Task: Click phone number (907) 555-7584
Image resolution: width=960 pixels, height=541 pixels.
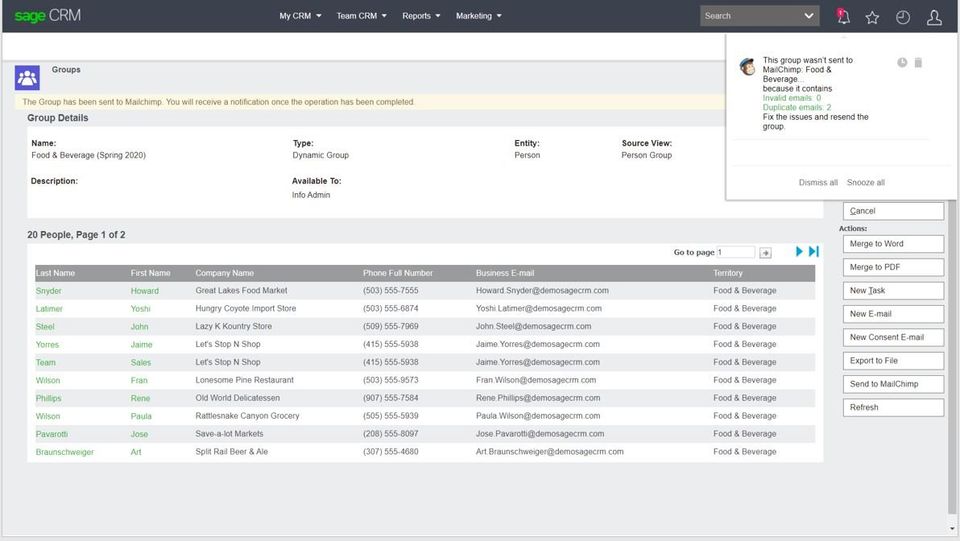Action: pyautogui.click(x=391, y=398)
